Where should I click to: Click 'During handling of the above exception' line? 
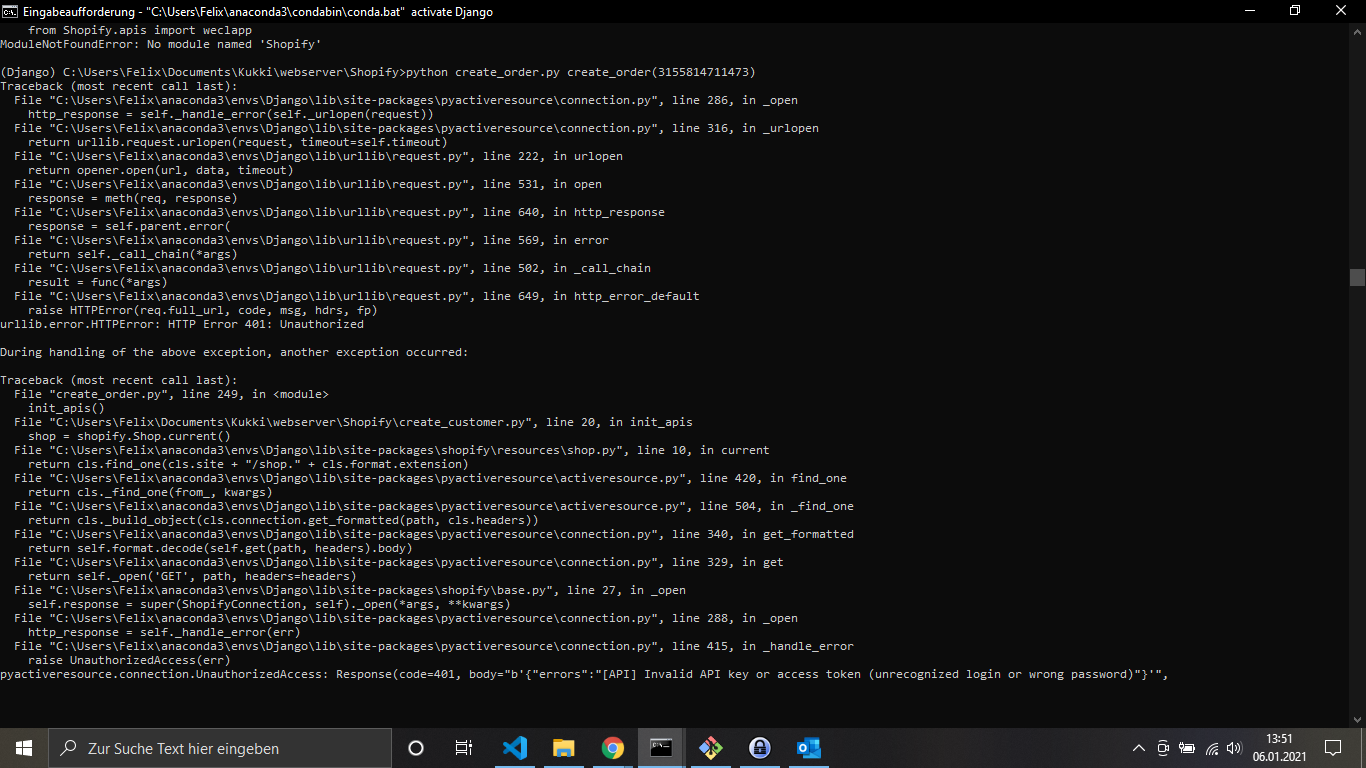point(234,352)
